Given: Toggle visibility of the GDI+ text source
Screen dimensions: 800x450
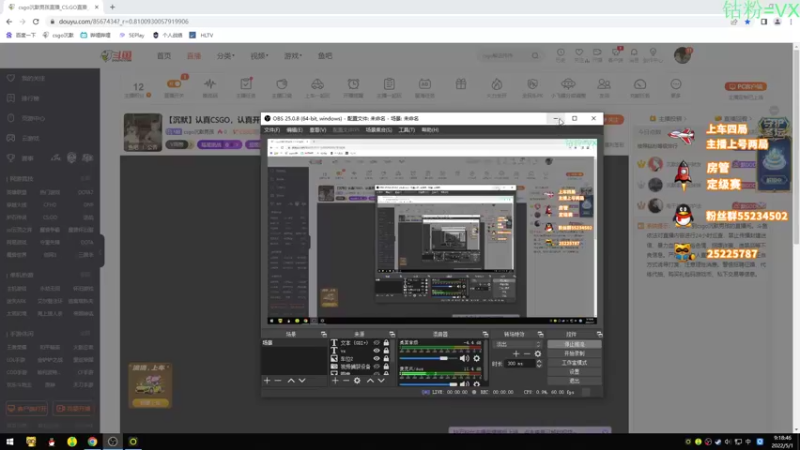Looking at the screenshot, I should click(x=377, y=343).
